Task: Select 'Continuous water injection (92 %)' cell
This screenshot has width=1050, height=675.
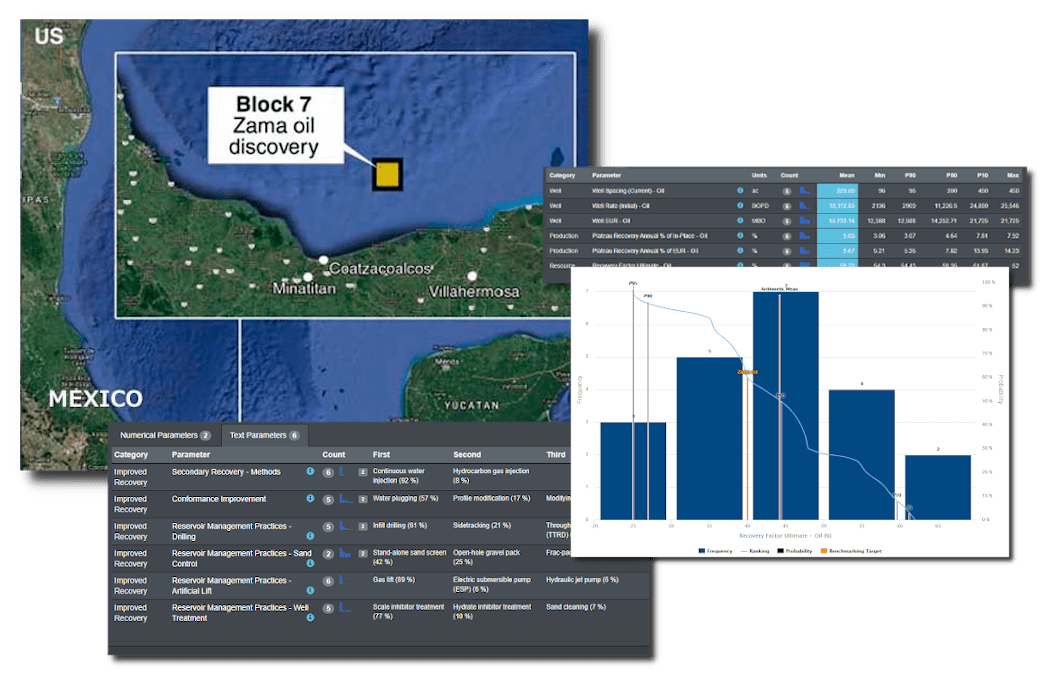Action: pos(398,475)
